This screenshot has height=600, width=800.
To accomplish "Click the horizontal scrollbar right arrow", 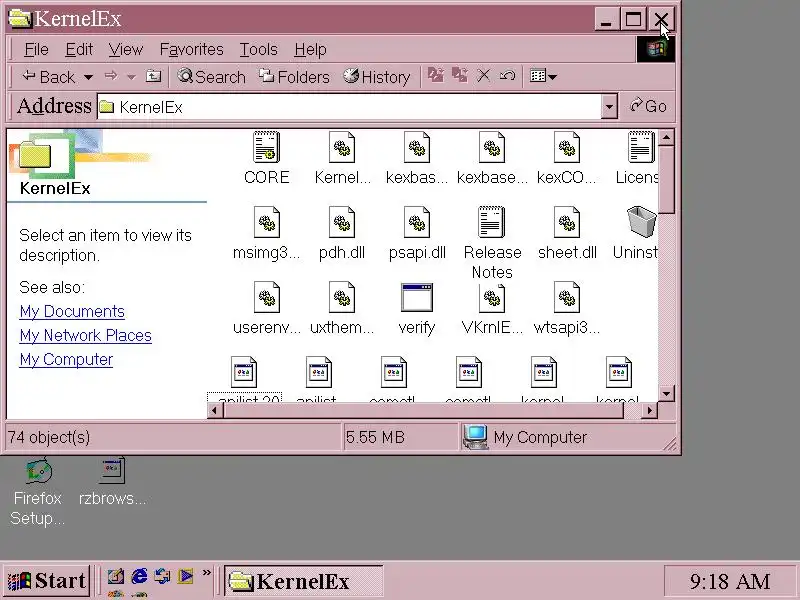I will [649, 410].
